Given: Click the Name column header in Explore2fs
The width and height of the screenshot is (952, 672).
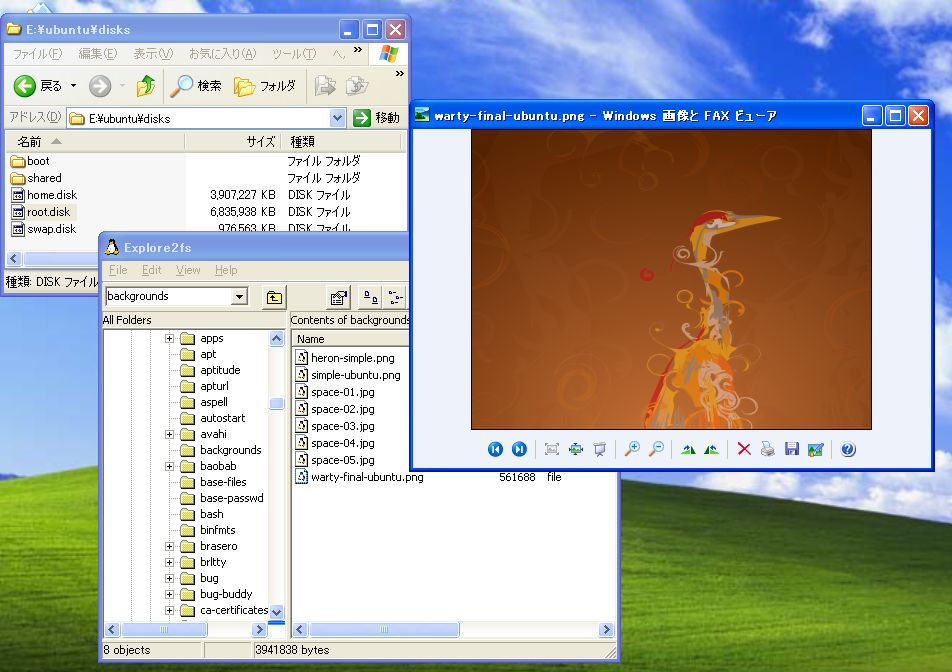Looking at the screenshot, I should point(350,339).
